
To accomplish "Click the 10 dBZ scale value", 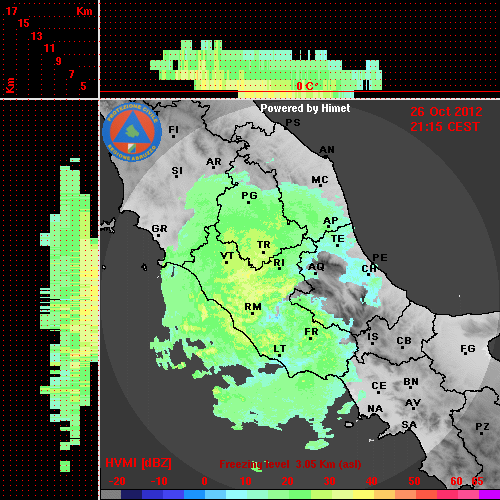I will [245, 481].
